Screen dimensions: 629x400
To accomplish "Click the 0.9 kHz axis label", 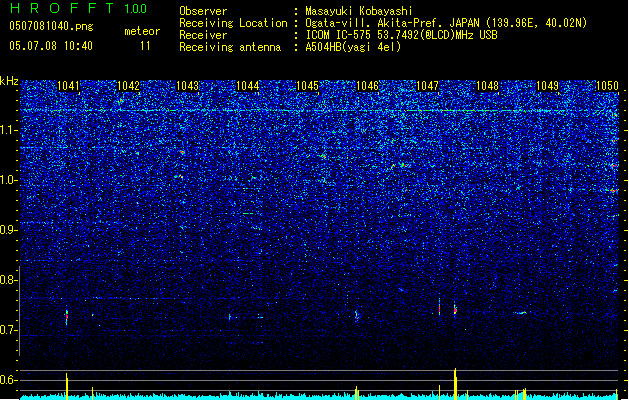I will pyautogui.click(x=8, y=230).
